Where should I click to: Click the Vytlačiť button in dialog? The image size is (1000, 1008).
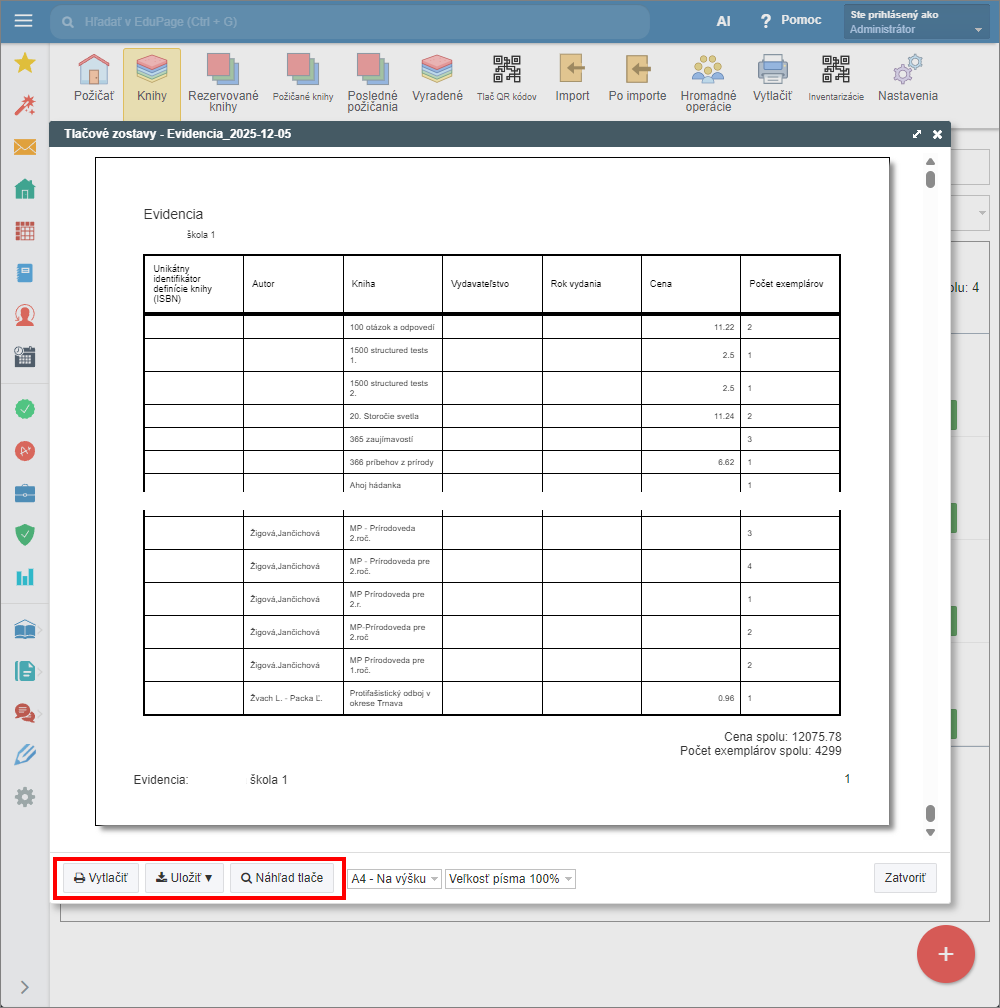tap(101, 878)
